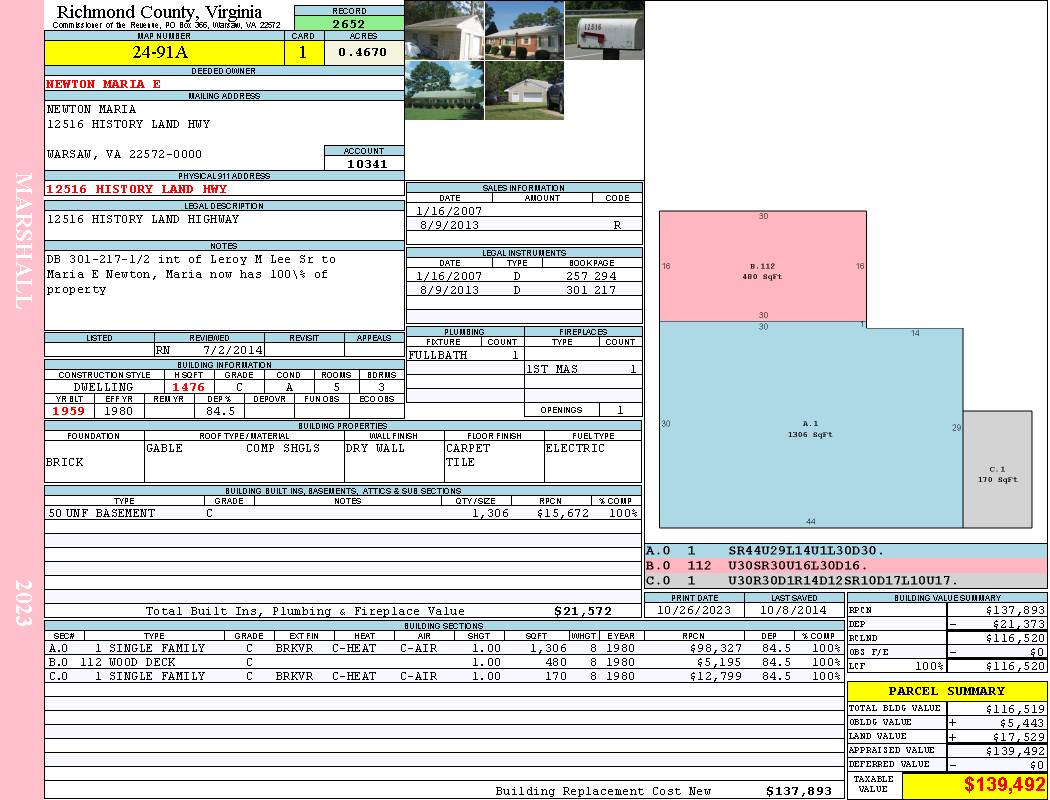Click the red taxable value $139,492

click(x=1004, y=785)
